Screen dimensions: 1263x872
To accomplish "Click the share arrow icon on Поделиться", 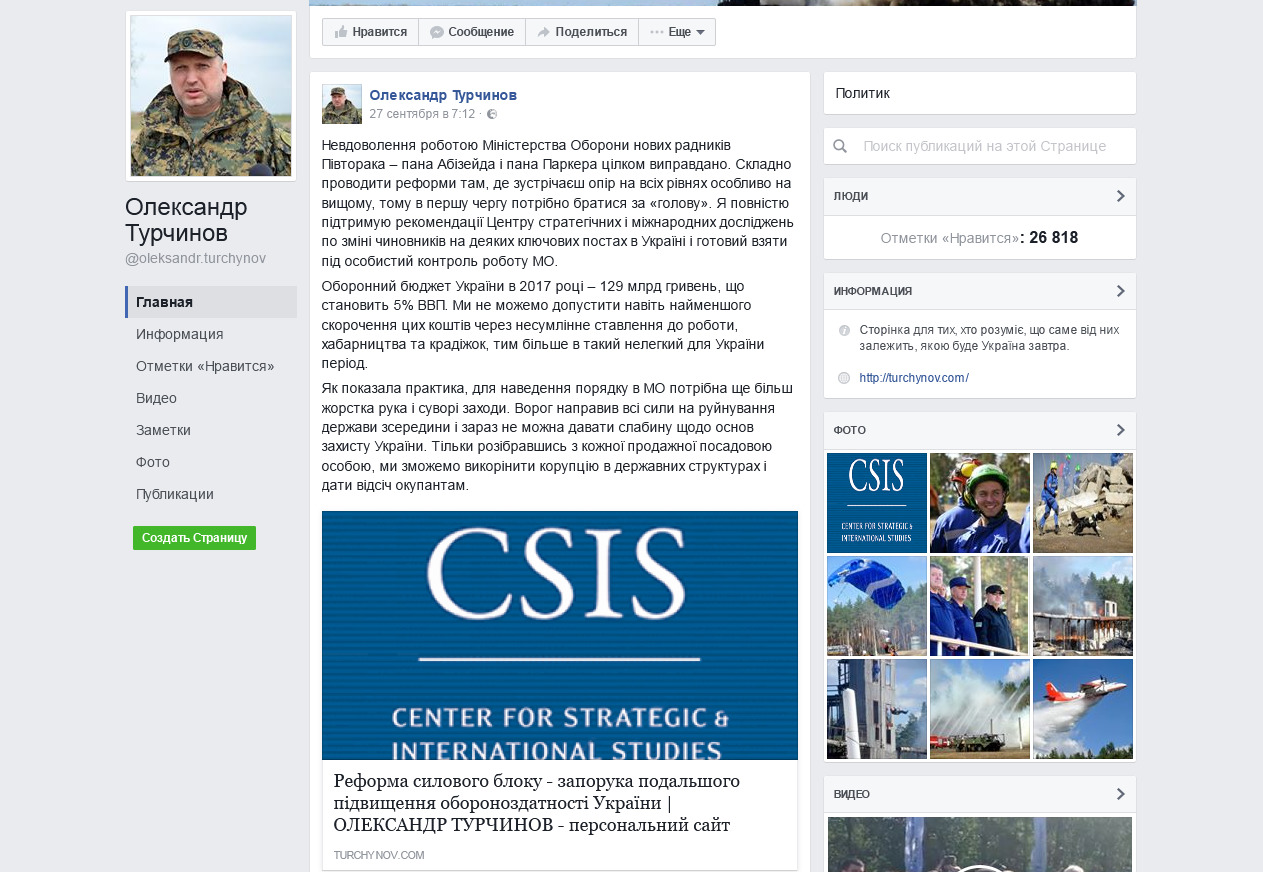I will [x=544, y=32].
